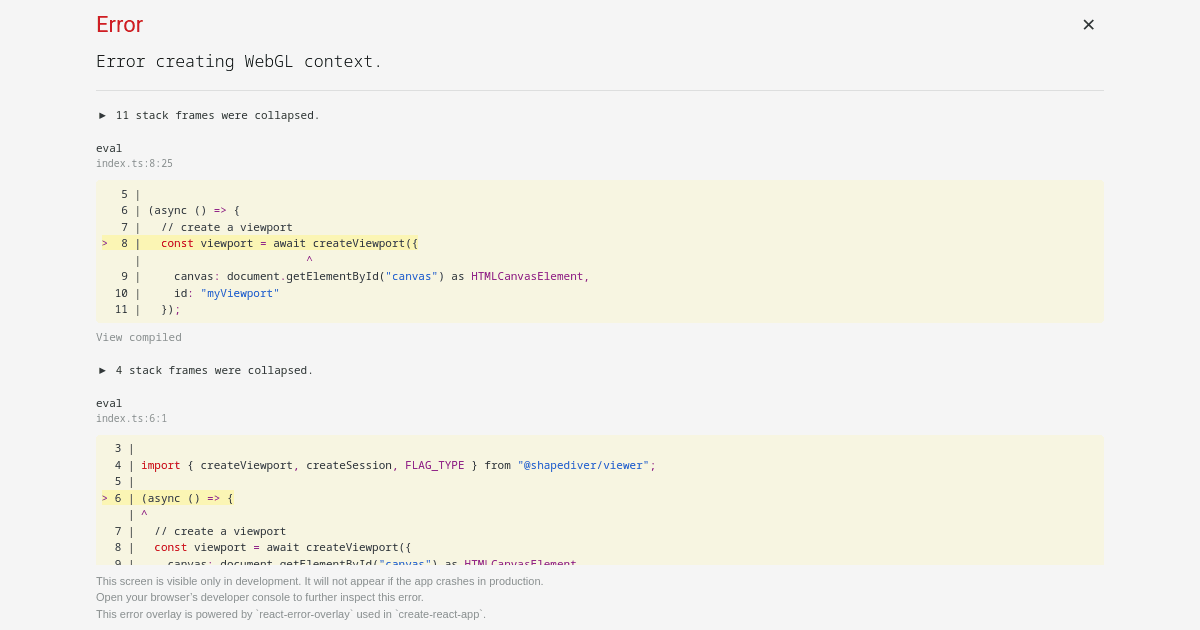
Task: Click the caret under createViewport call
Action: pyautogui.click(x=309, y=259)
